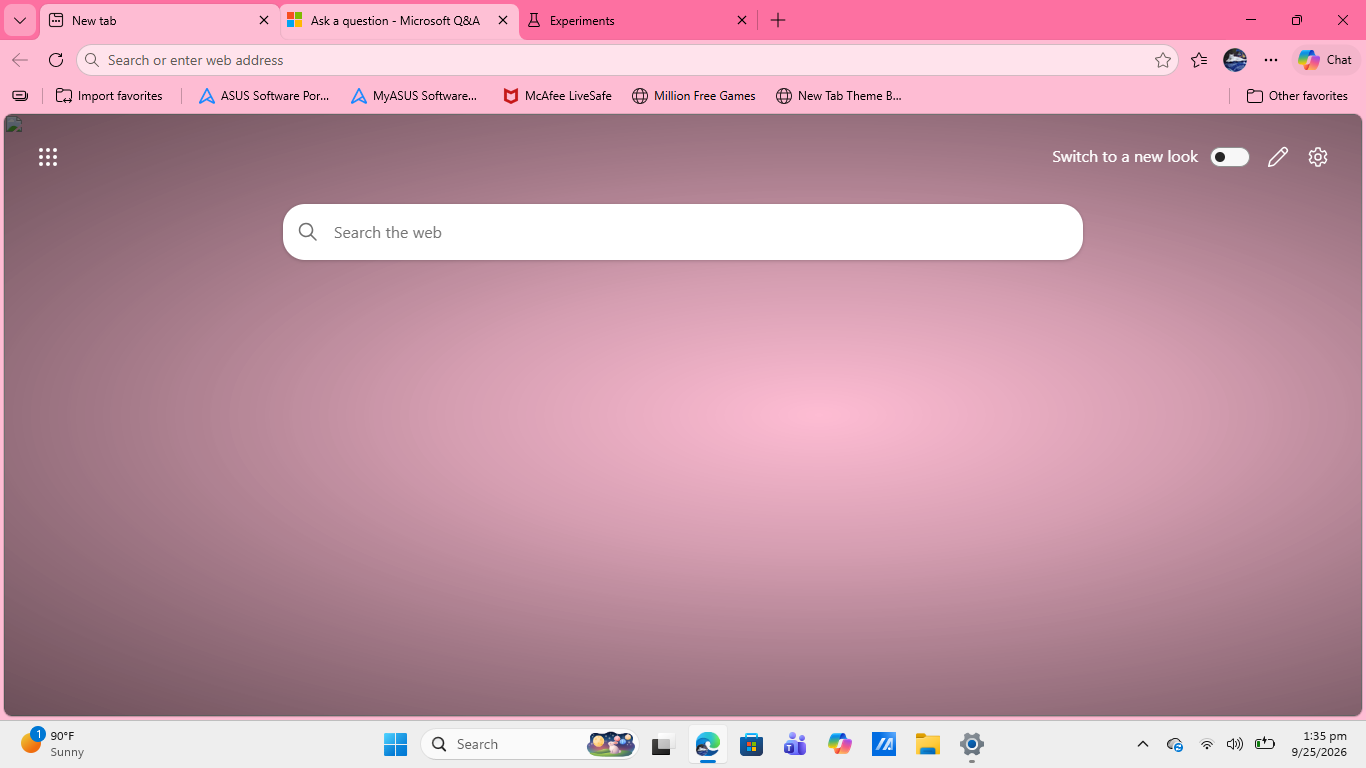1366x768 pixels.
Task: Open New Tab Theme bookmark
Action: point(839,96)
